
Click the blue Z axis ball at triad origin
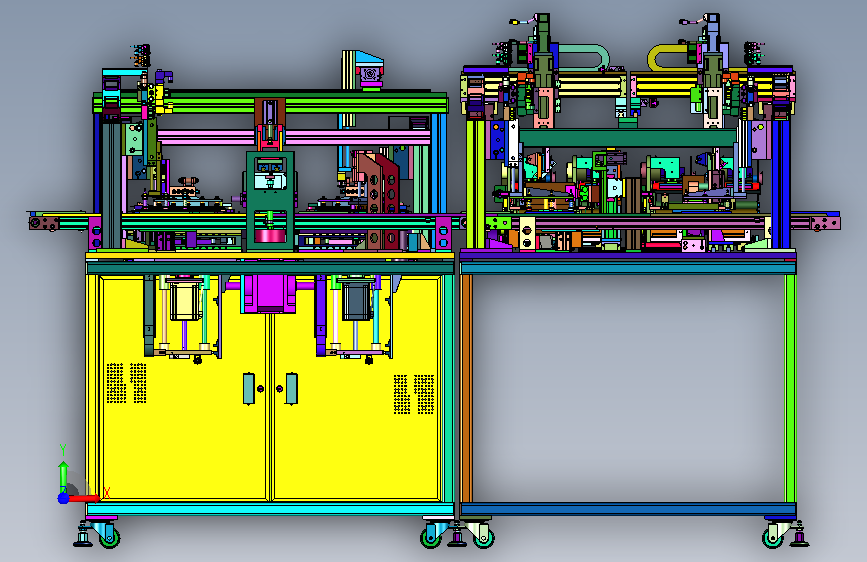63,498
